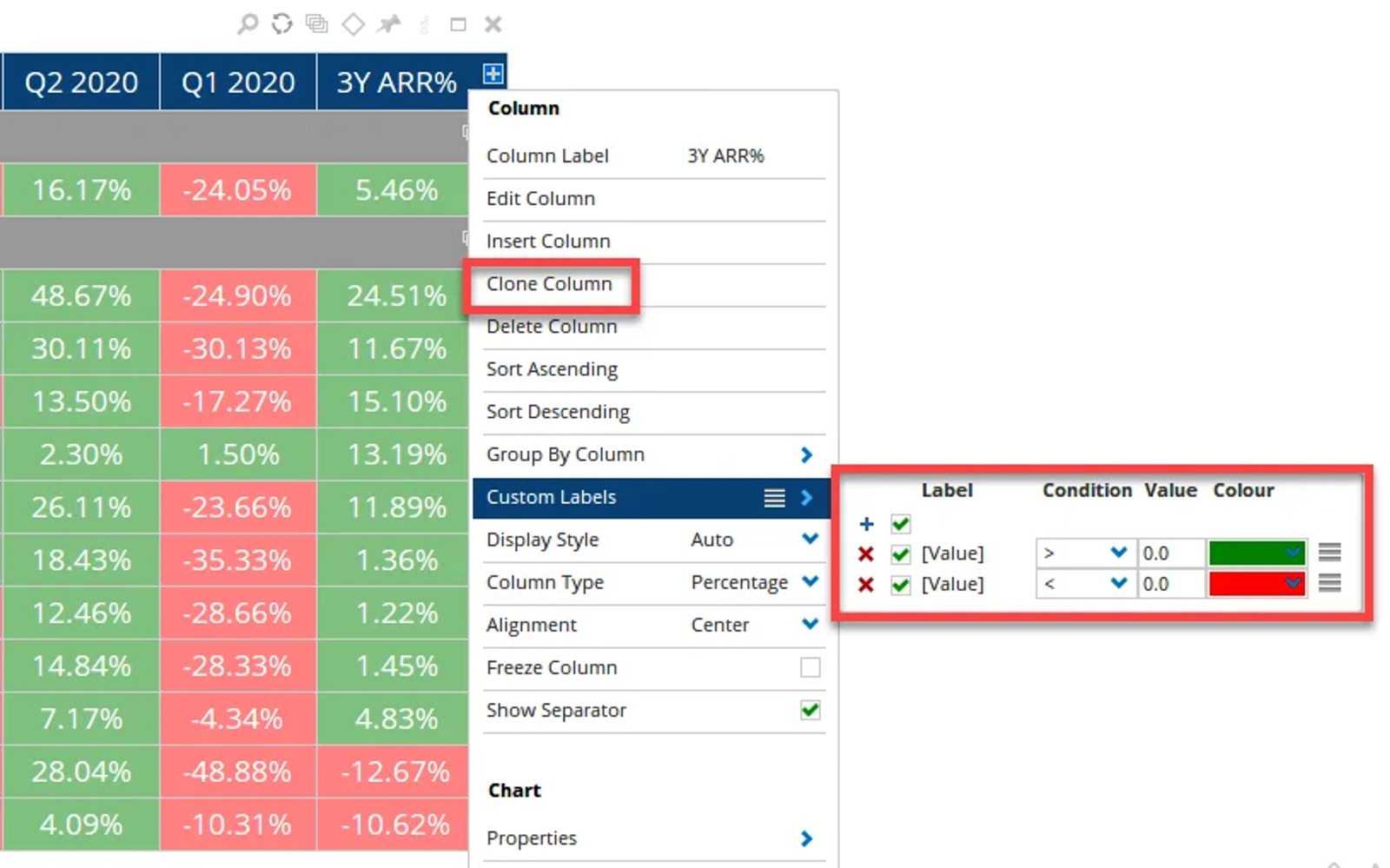Click the Q2 2020 column header
1390x868 pixels.
81,82
